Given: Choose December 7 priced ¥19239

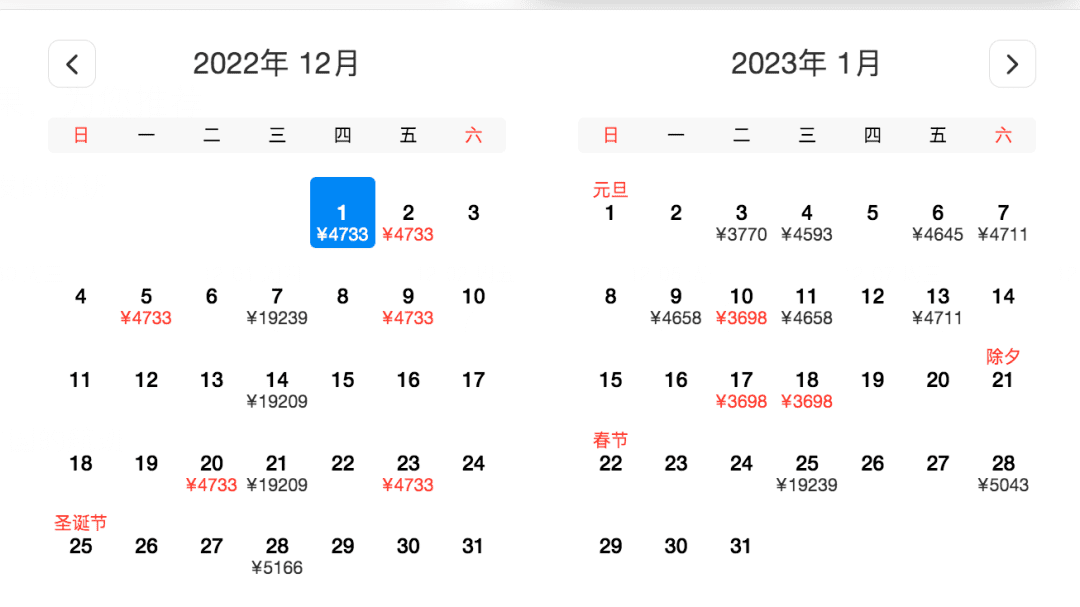Looking at the screenshot, I should pyautogui.click(x=277, y=305).
